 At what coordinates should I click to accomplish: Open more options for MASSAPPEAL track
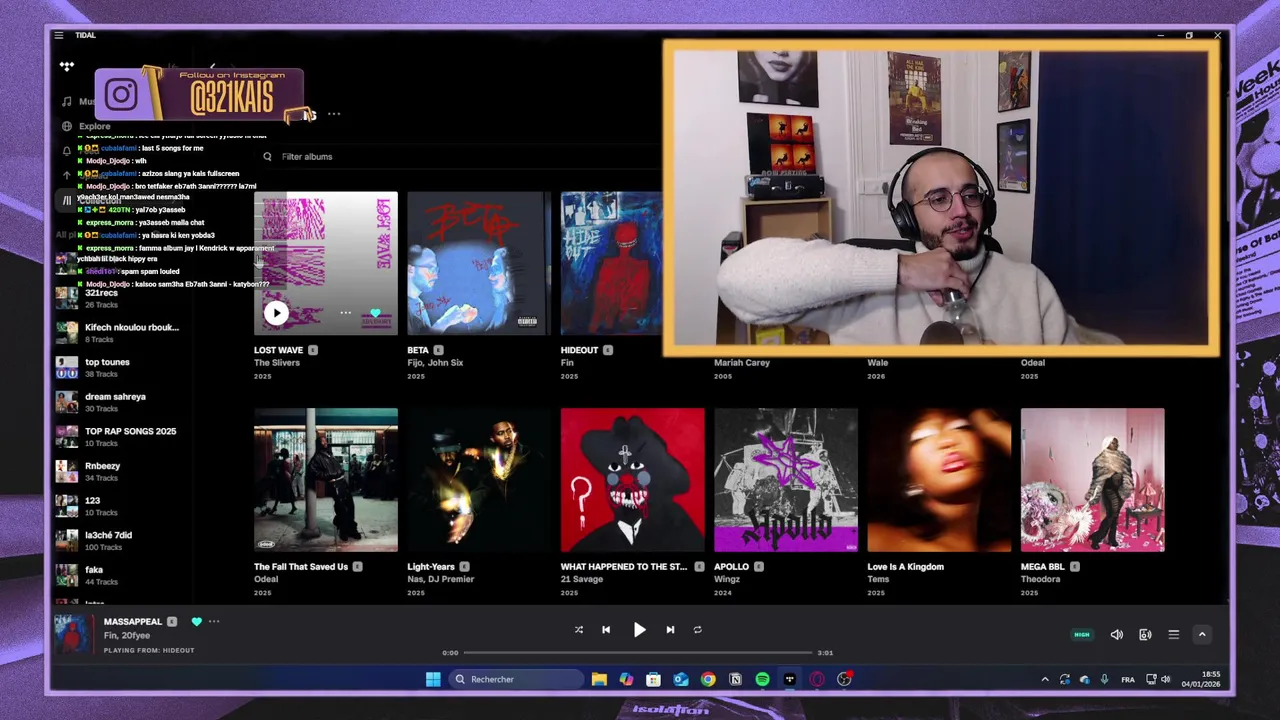pos(214,622)
